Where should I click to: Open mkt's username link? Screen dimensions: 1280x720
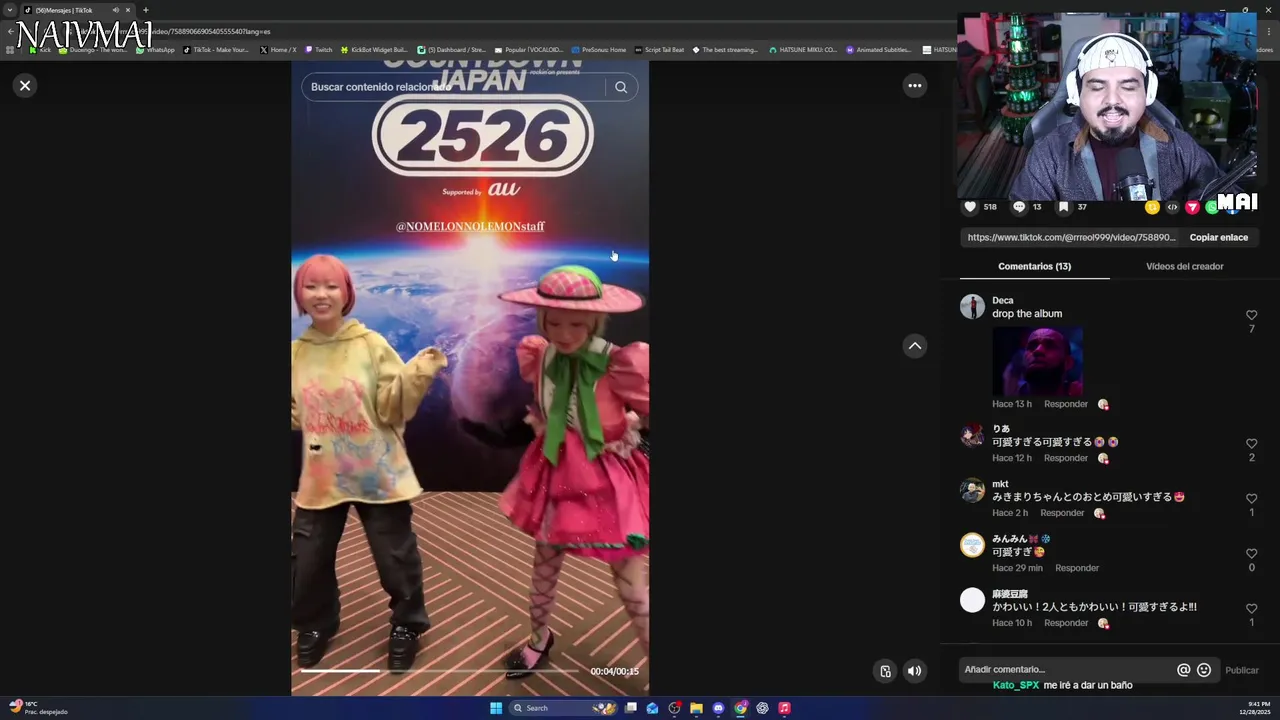pos(1000,484)
